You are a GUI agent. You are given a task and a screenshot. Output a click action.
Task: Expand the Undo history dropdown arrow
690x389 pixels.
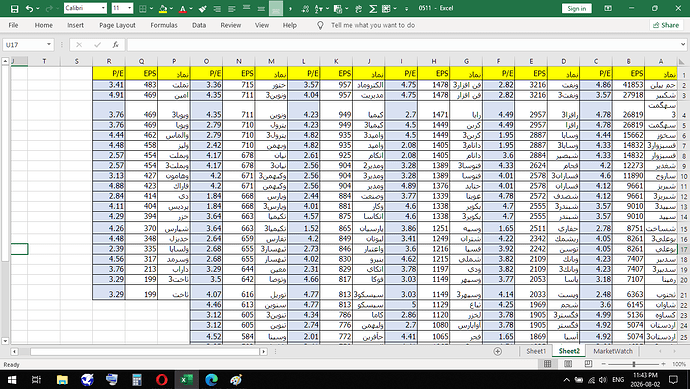coord(37,8)
